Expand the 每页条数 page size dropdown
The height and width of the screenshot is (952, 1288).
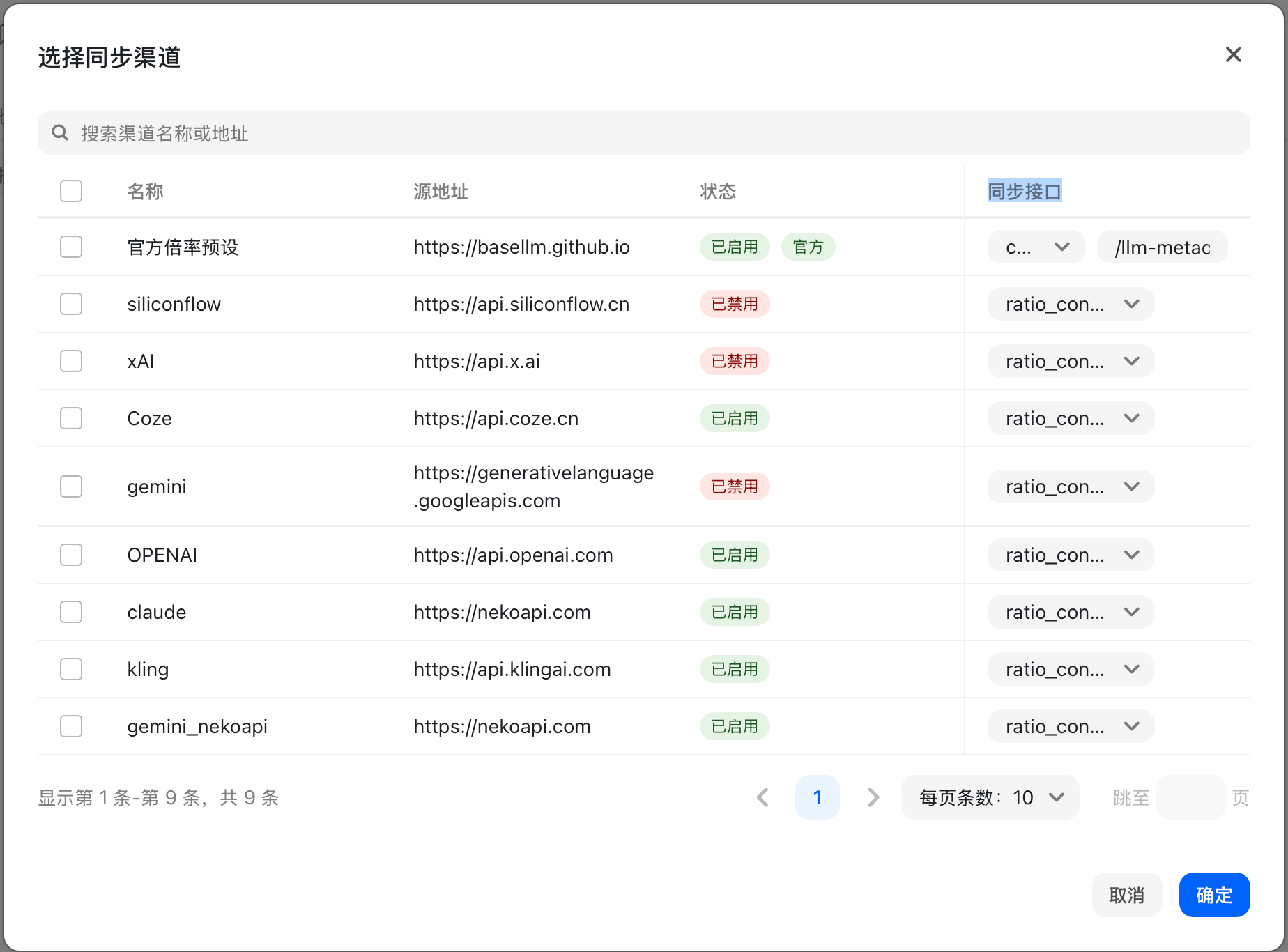click(x=990, y=797)
